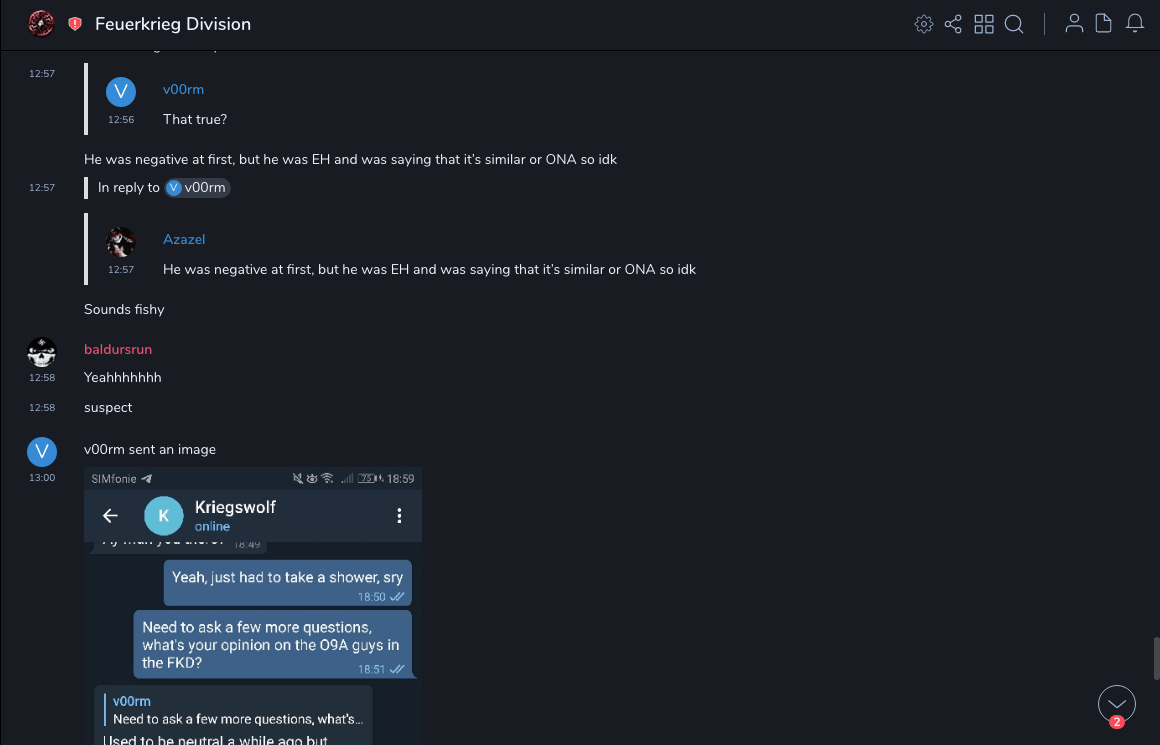This screenshot has width=1160, height=745.
Task: Open the image sent by v00rm
Action: pyautogui.click(x=253, y=605)
